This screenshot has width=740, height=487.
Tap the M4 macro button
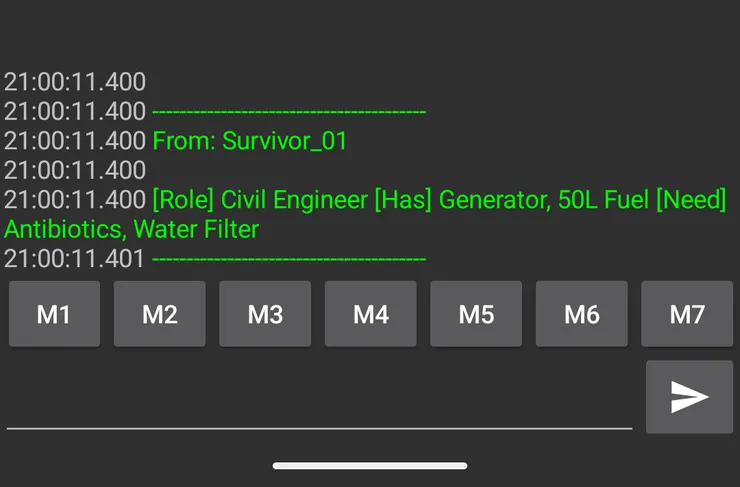[371, 314]
